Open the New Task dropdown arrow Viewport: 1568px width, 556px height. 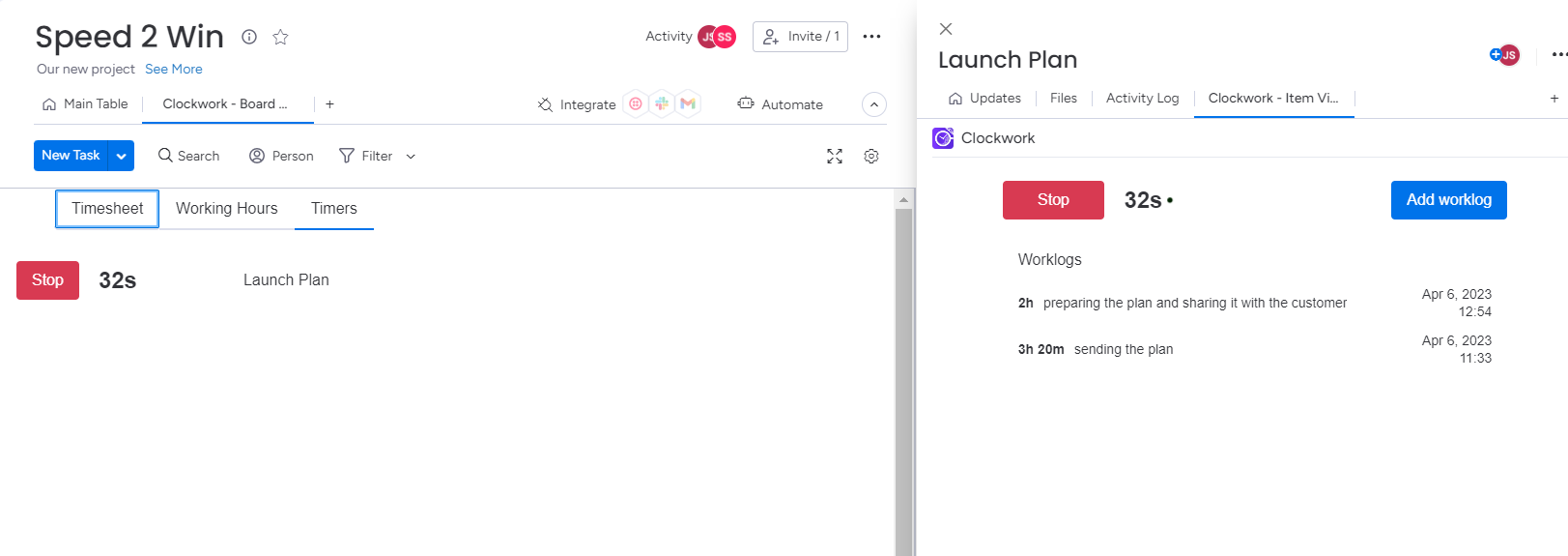pyautogui.click(x=122, y=156)
